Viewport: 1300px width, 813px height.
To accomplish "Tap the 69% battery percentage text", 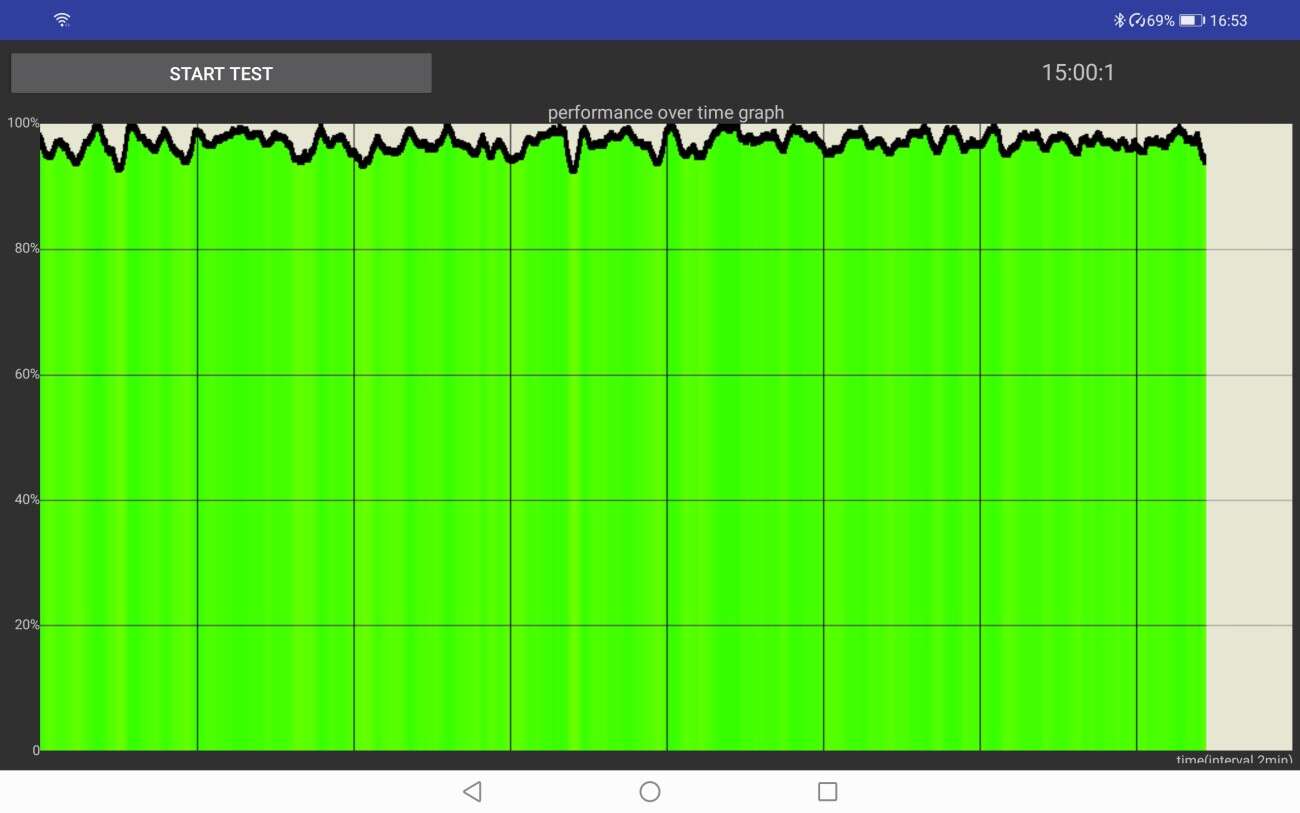I will tap(1160, 20).
